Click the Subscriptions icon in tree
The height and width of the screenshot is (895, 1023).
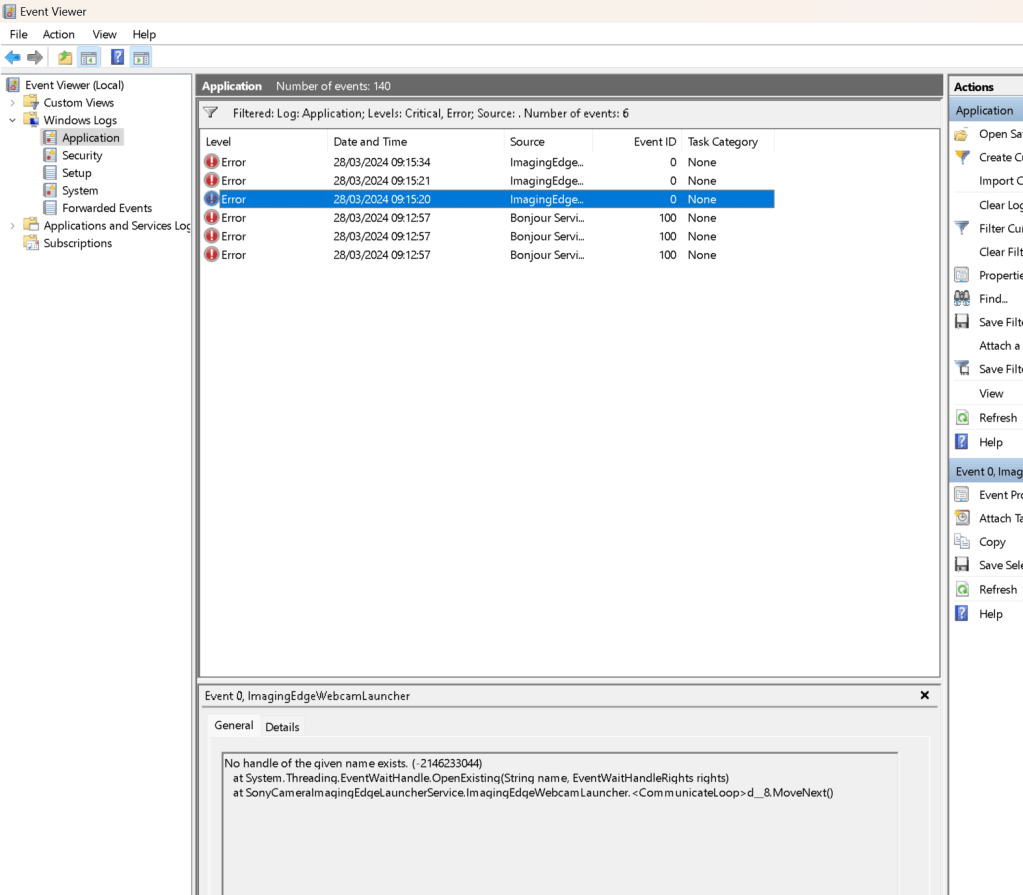[x=31, y=243]
